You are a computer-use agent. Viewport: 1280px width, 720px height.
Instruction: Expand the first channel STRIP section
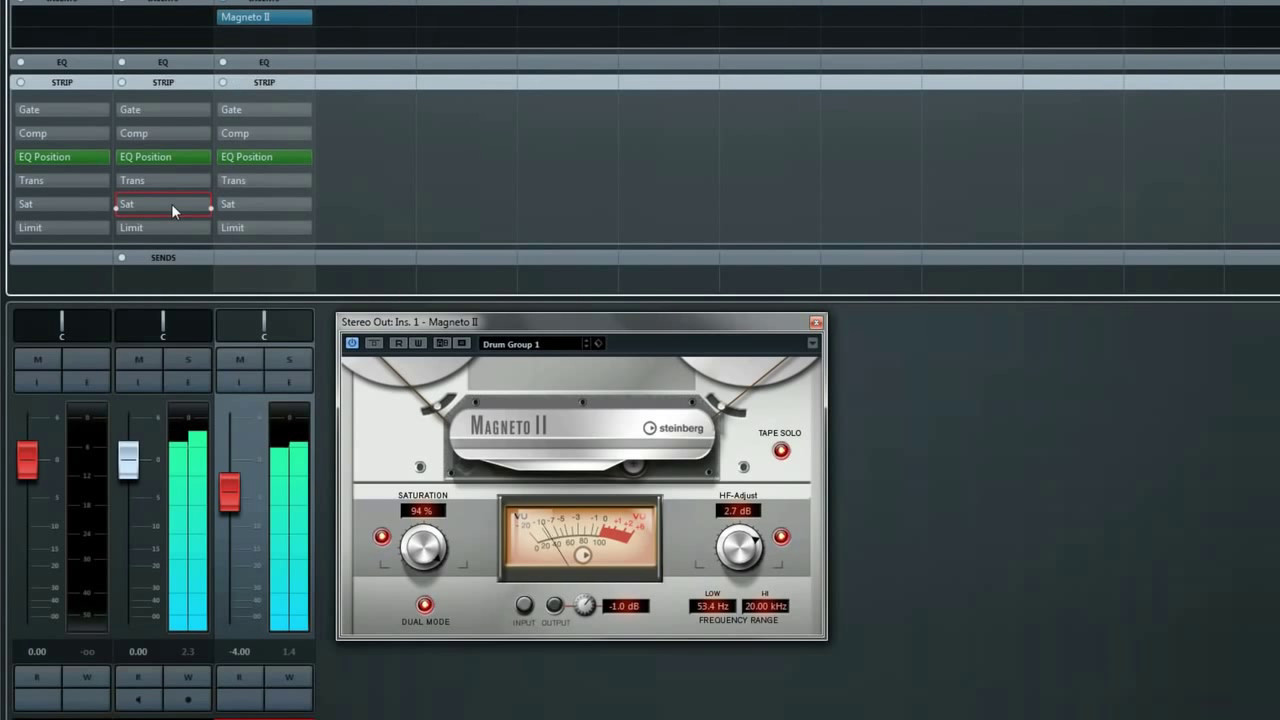coord(62,82)
